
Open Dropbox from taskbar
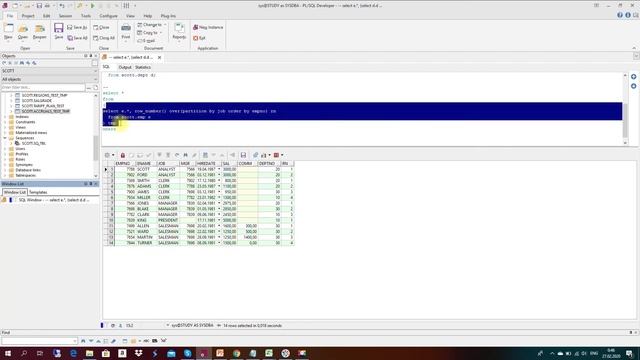point(139,353)
